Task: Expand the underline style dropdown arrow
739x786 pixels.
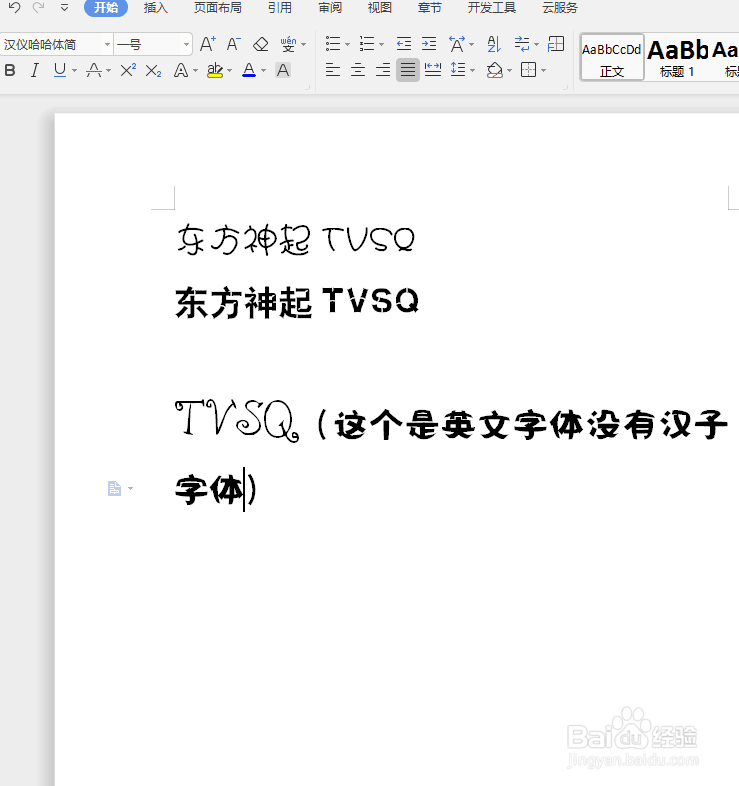Action: (x=75, y=71)
